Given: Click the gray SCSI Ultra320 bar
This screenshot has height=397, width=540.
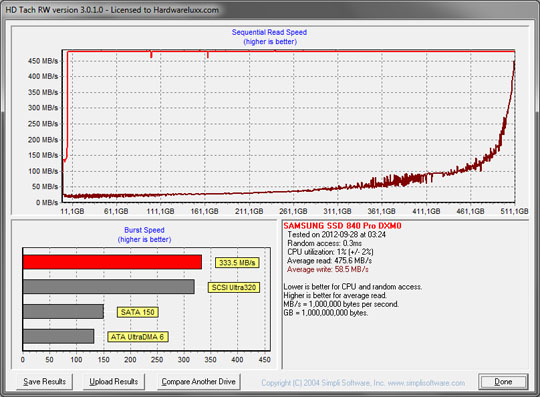Looking at the screenshot, I should click(108, 286).
